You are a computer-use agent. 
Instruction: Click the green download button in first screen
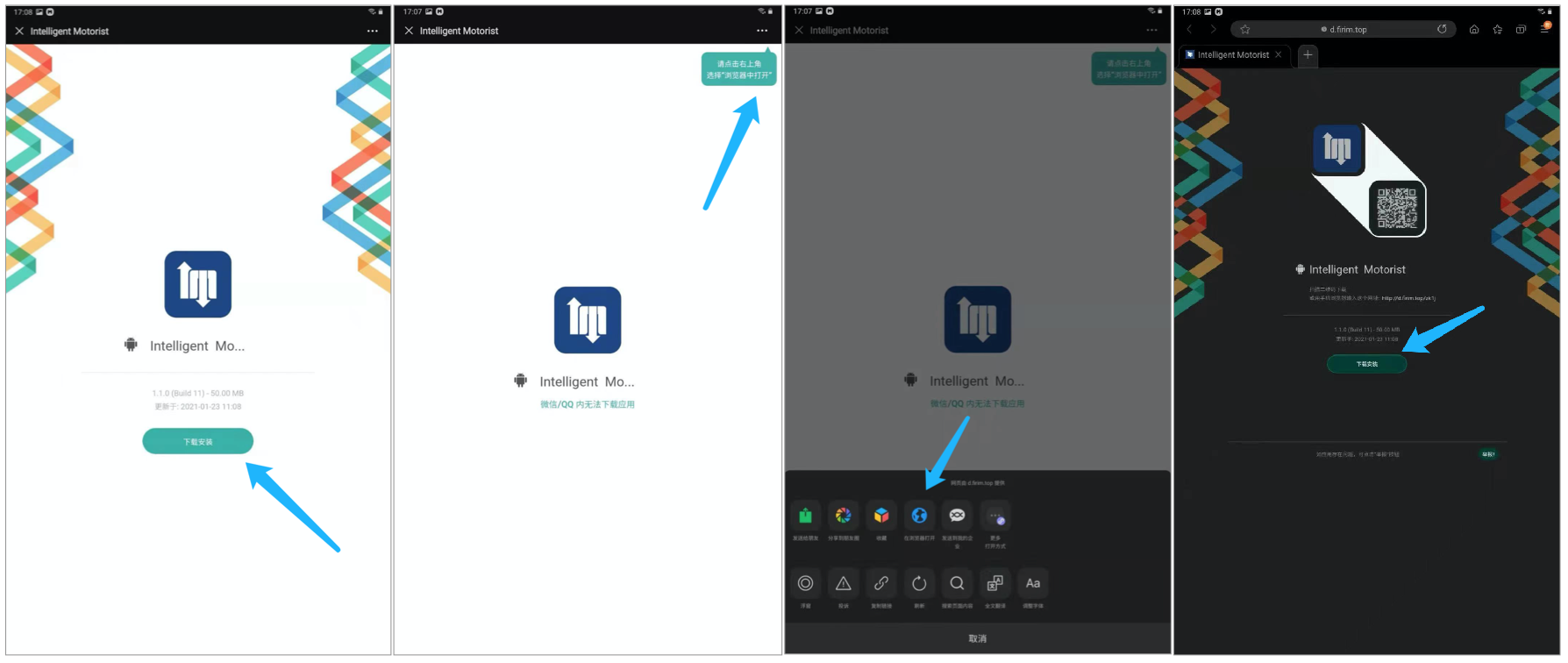198,441
